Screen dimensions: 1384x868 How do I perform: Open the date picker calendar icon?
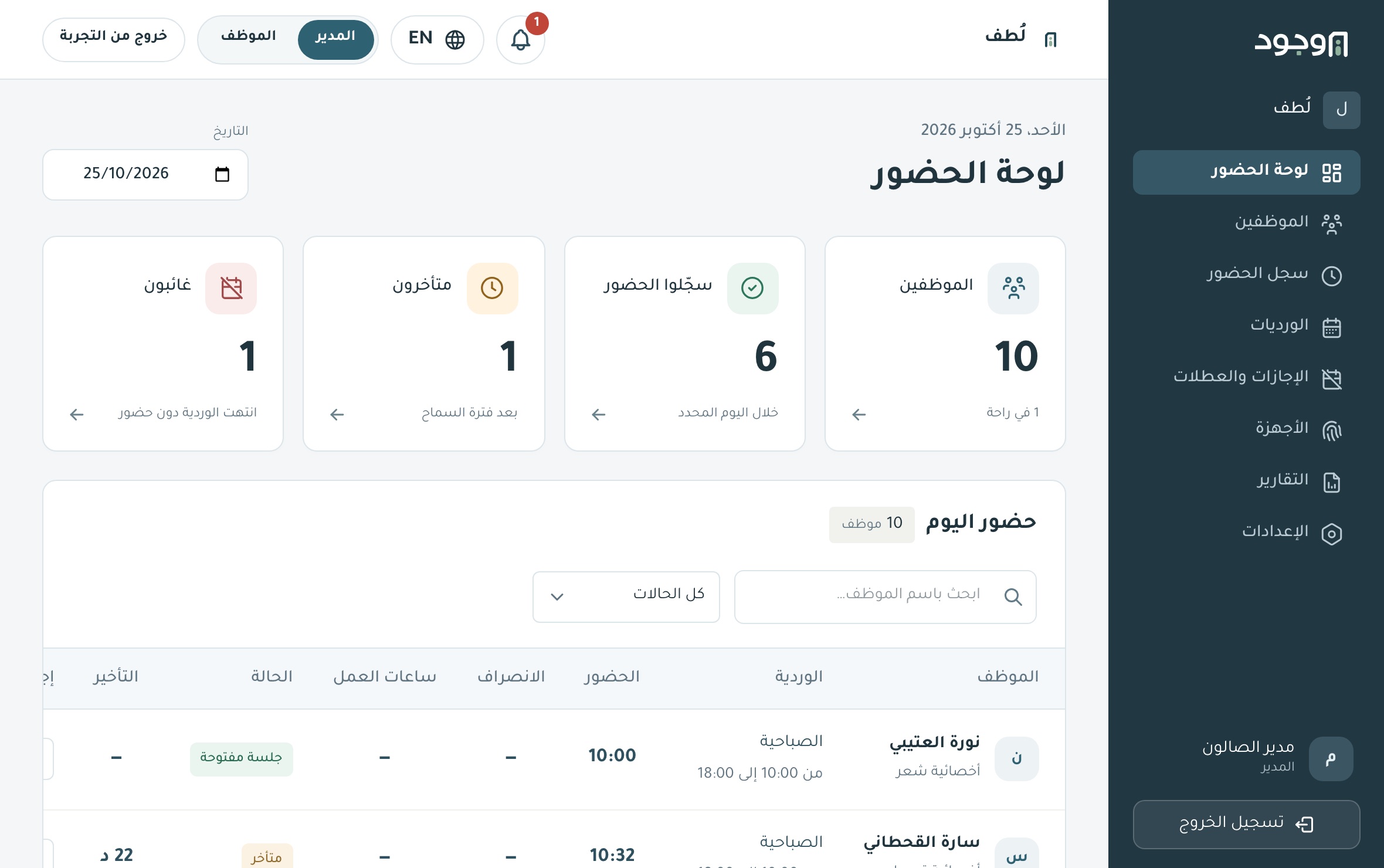click(x=222, y=174)
